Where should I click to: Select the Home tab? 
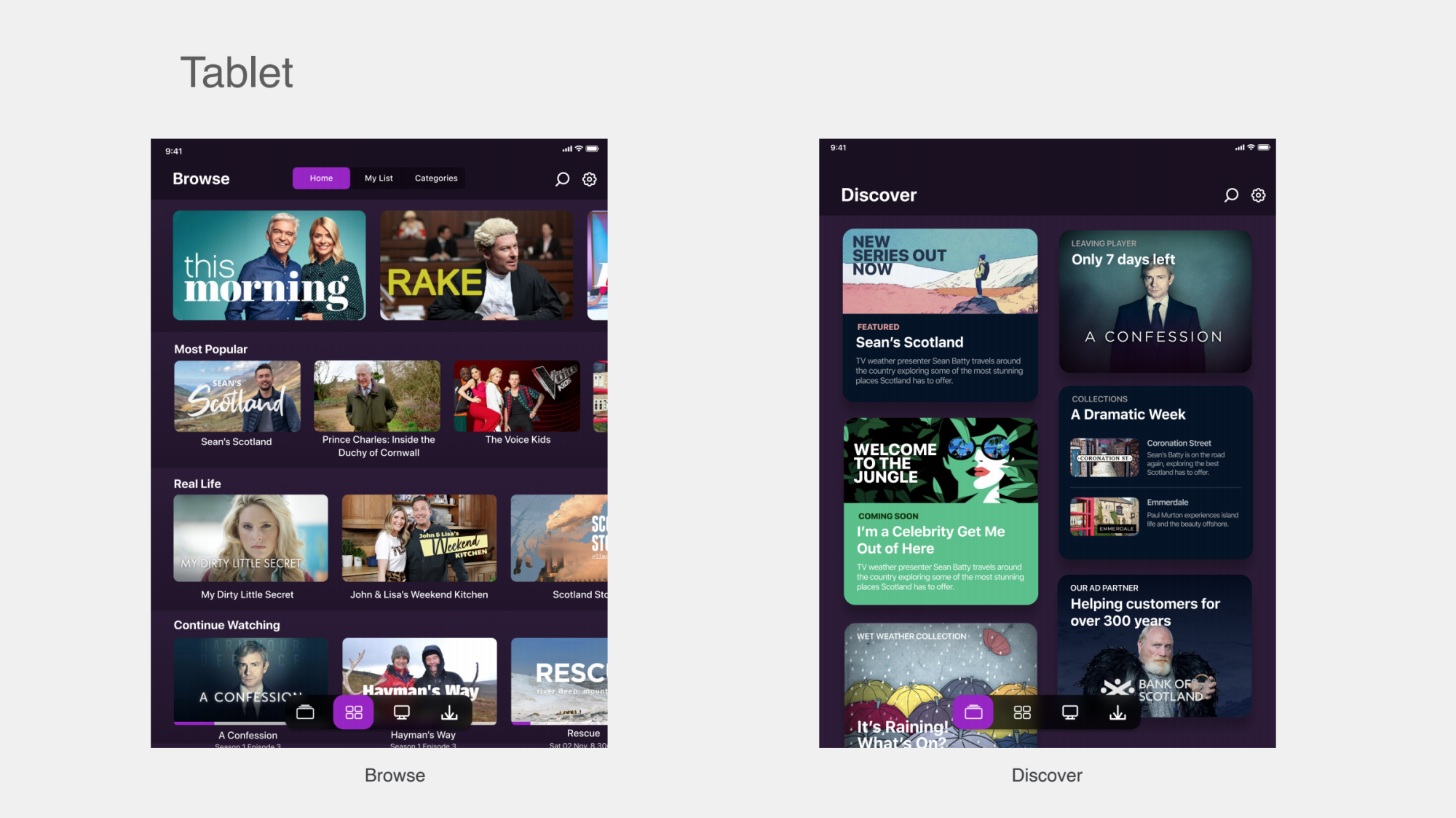point(321,178)
